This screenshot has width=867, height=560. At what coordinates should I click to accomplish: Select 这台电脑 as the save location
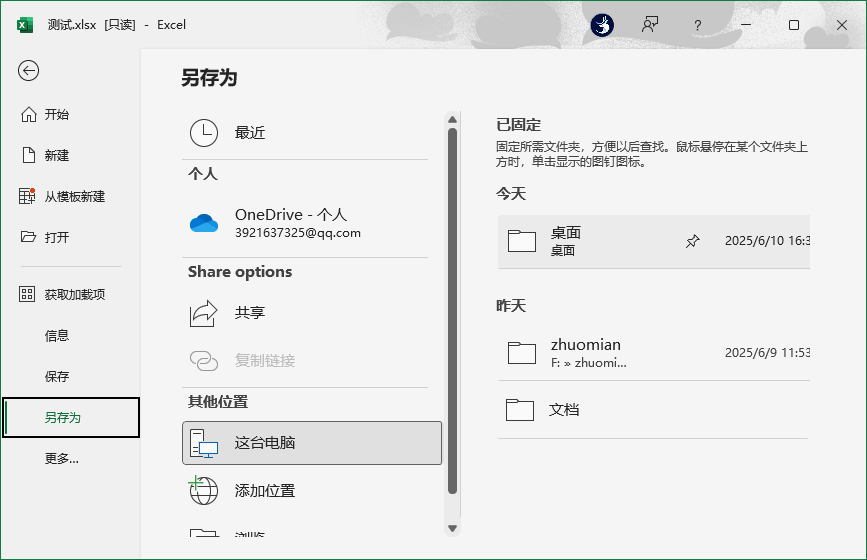(x=312, y=443)
